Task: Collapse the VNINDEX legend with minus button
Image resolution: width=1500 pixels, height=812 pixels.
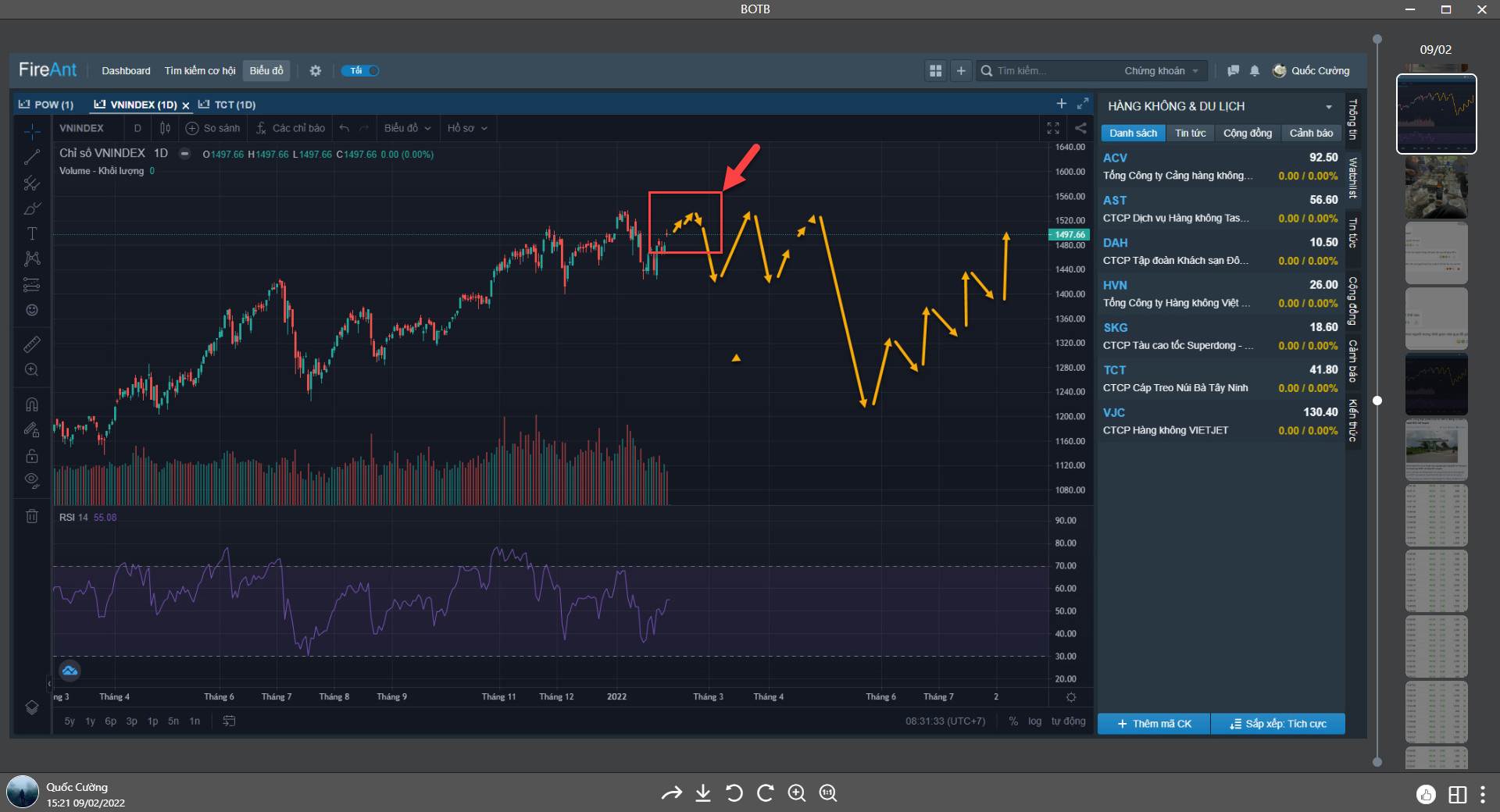Action: click(x=184, y=154)
